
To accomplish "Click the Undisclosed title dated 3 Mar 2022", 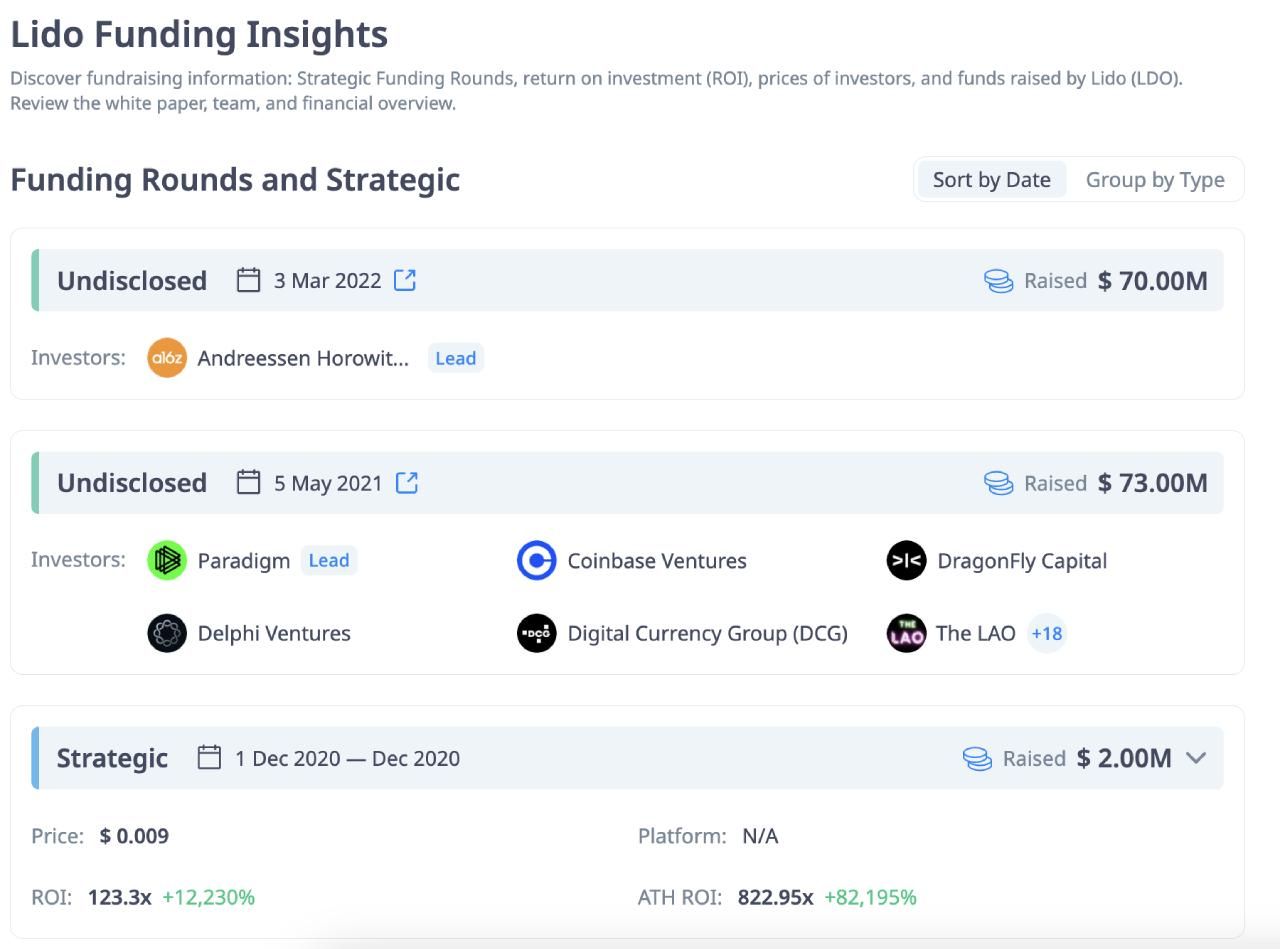I will pos(132,281).
